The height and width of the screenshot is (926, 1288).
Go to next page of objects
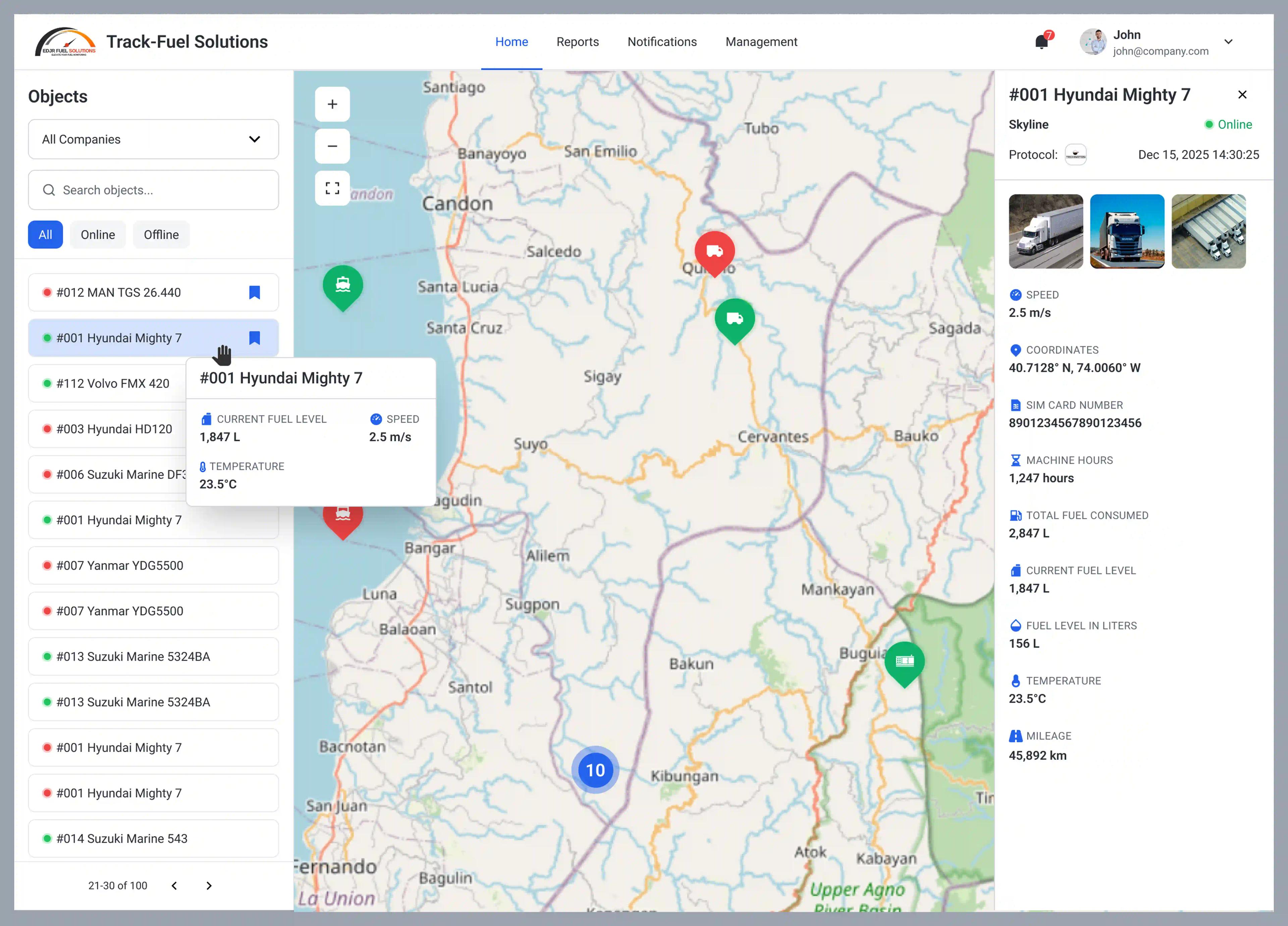pos(209,886)
